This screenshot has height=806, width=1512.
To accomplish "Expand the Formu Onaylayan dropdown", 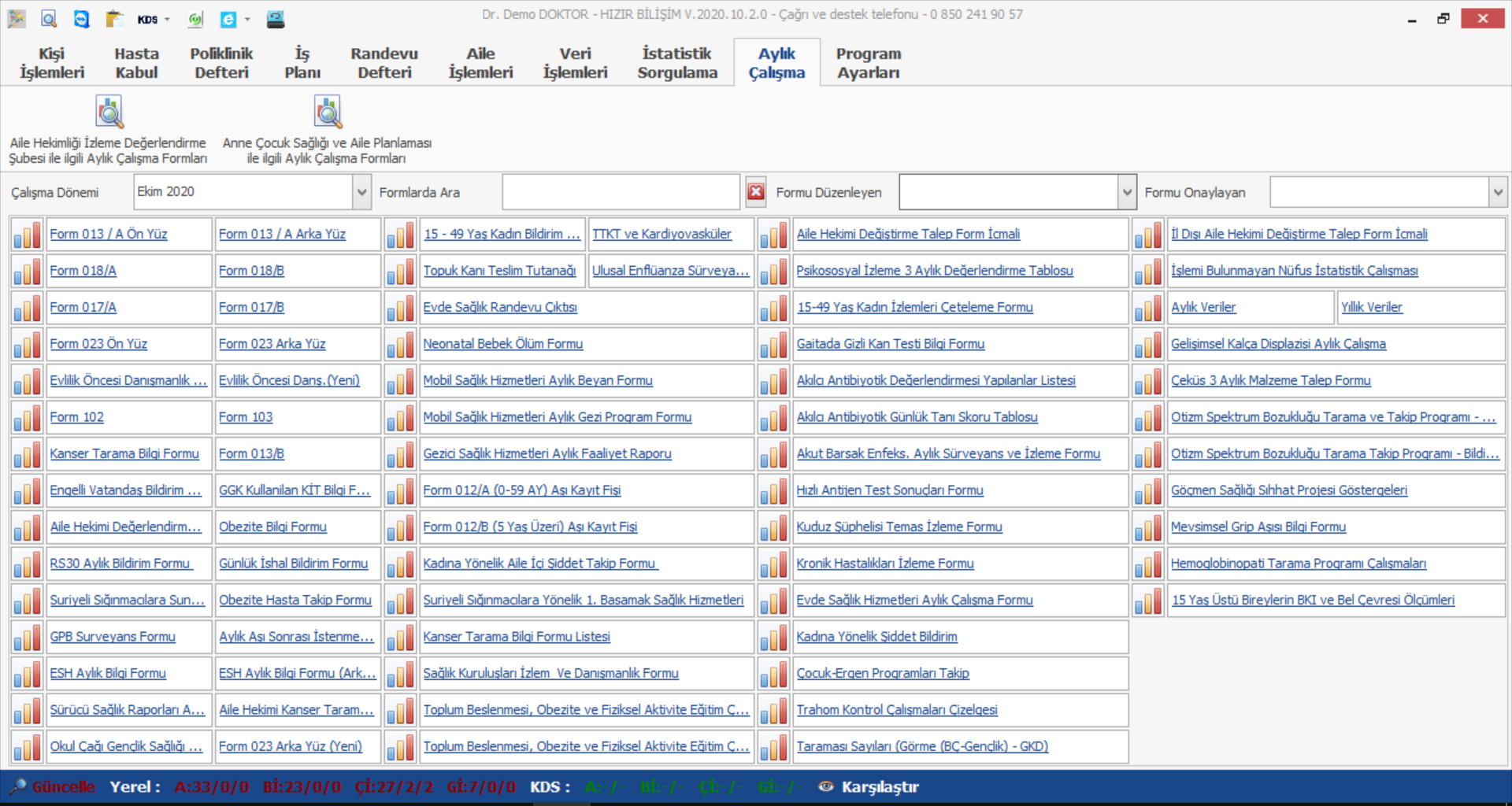I will 1497,192.
